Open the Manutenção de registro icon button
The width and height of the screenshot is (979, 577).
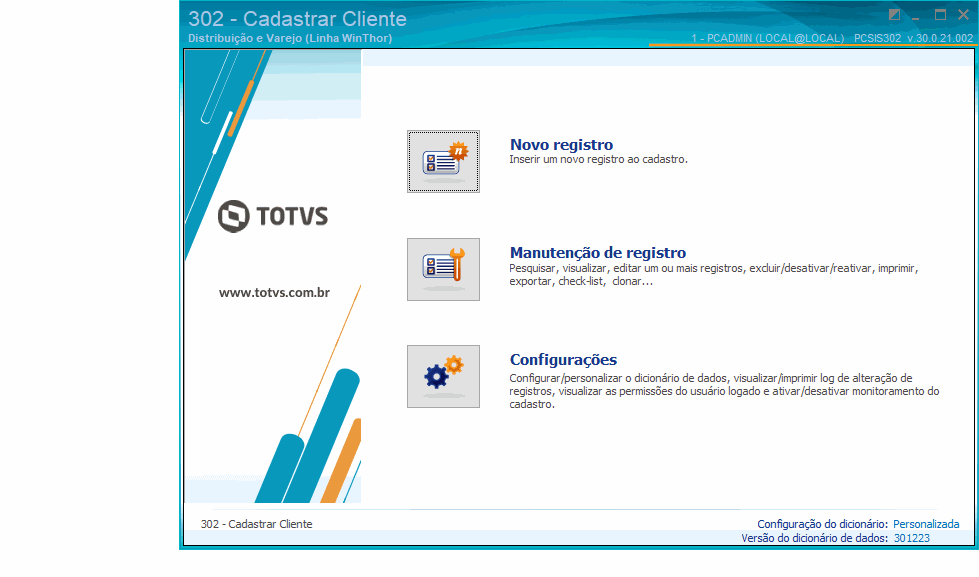[443, 269]
